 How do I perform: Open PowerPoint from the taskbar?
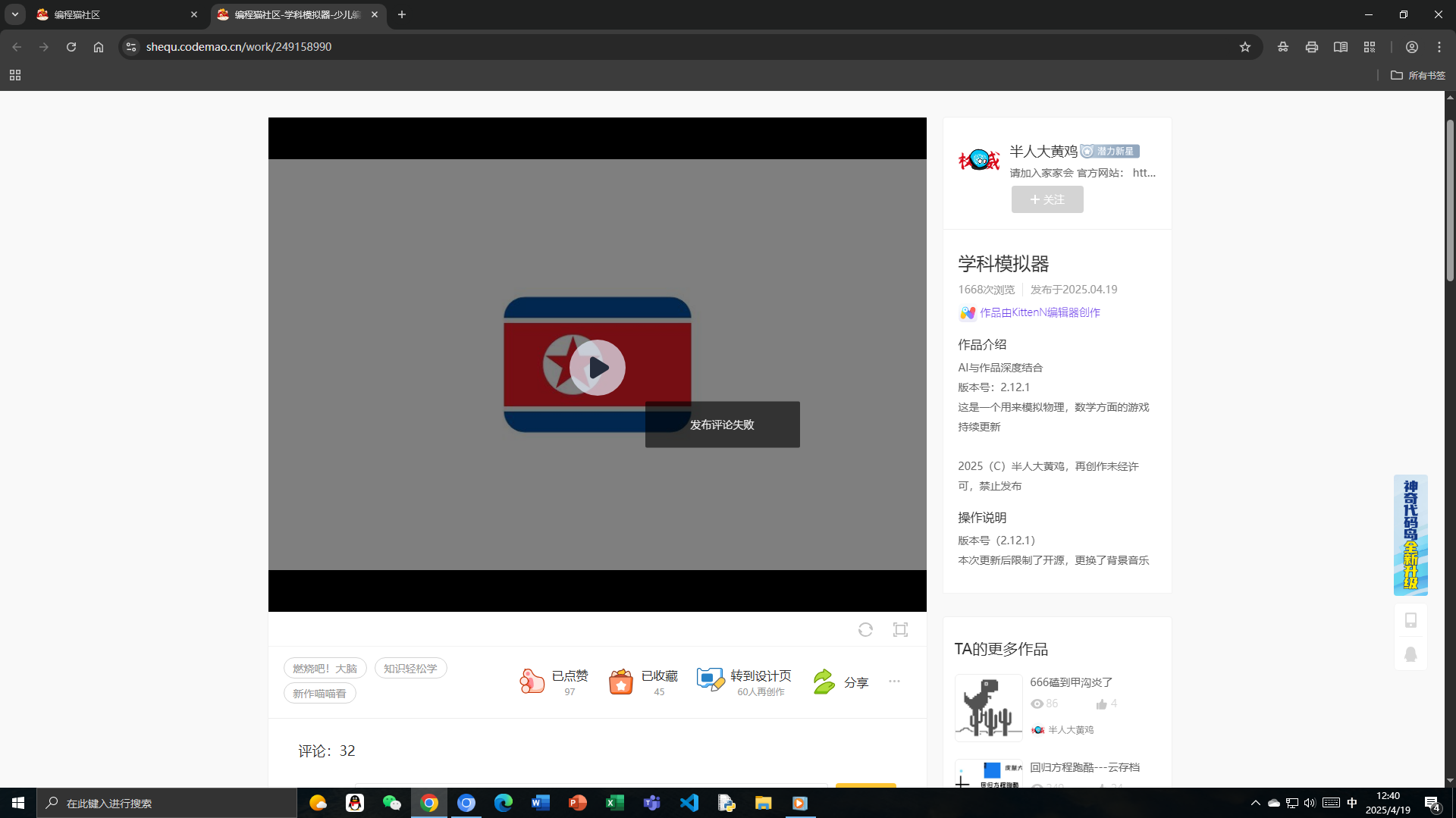click(578, 803)
